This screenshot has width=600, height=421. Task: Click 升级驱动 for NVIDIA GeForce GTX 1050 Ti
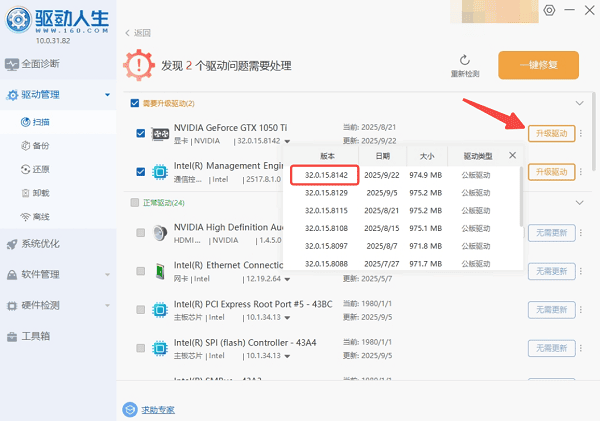pyautogui.click(x=551, y=134)
